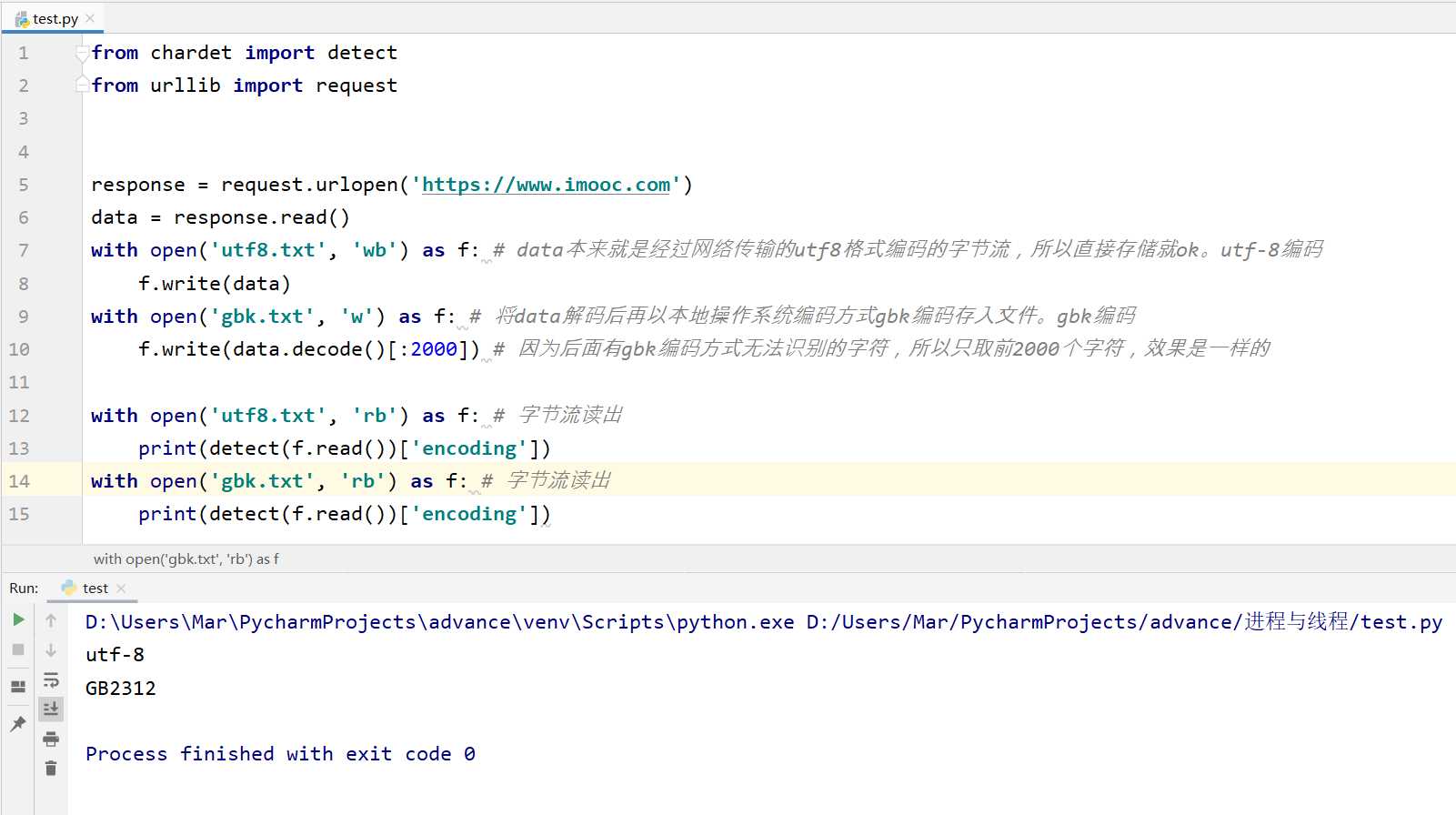This screenshot has height=815, width=1456.
Task: Clear console with the trash icon
Action: (51, 769)
